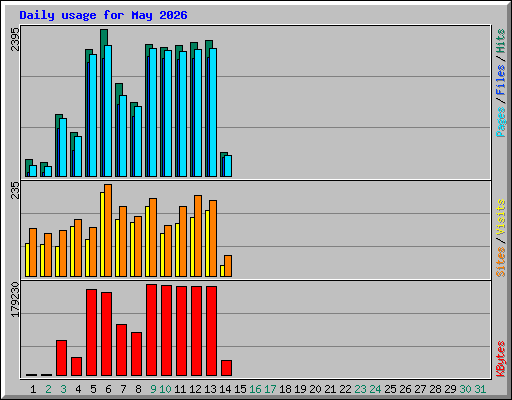Click day label 26
The height and width of the screenshot is (400, 512).
tap(405, 389)
